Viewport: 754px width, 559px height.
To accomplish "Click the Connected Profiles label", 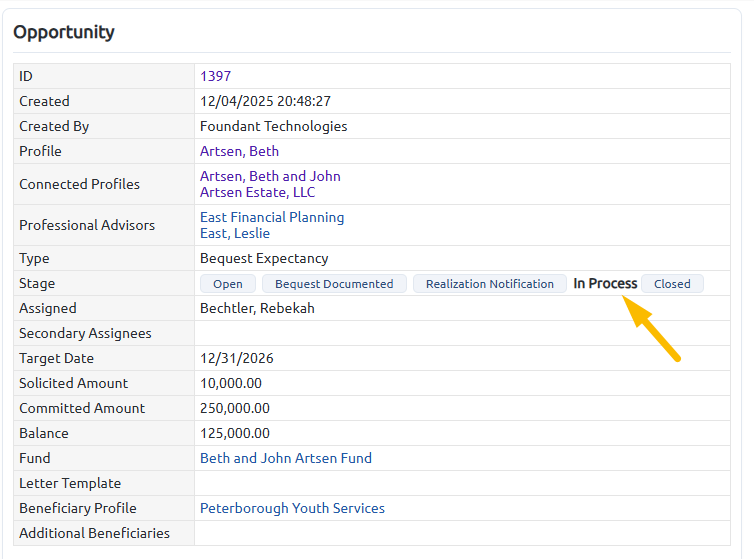I will click(x=79, y=184).
